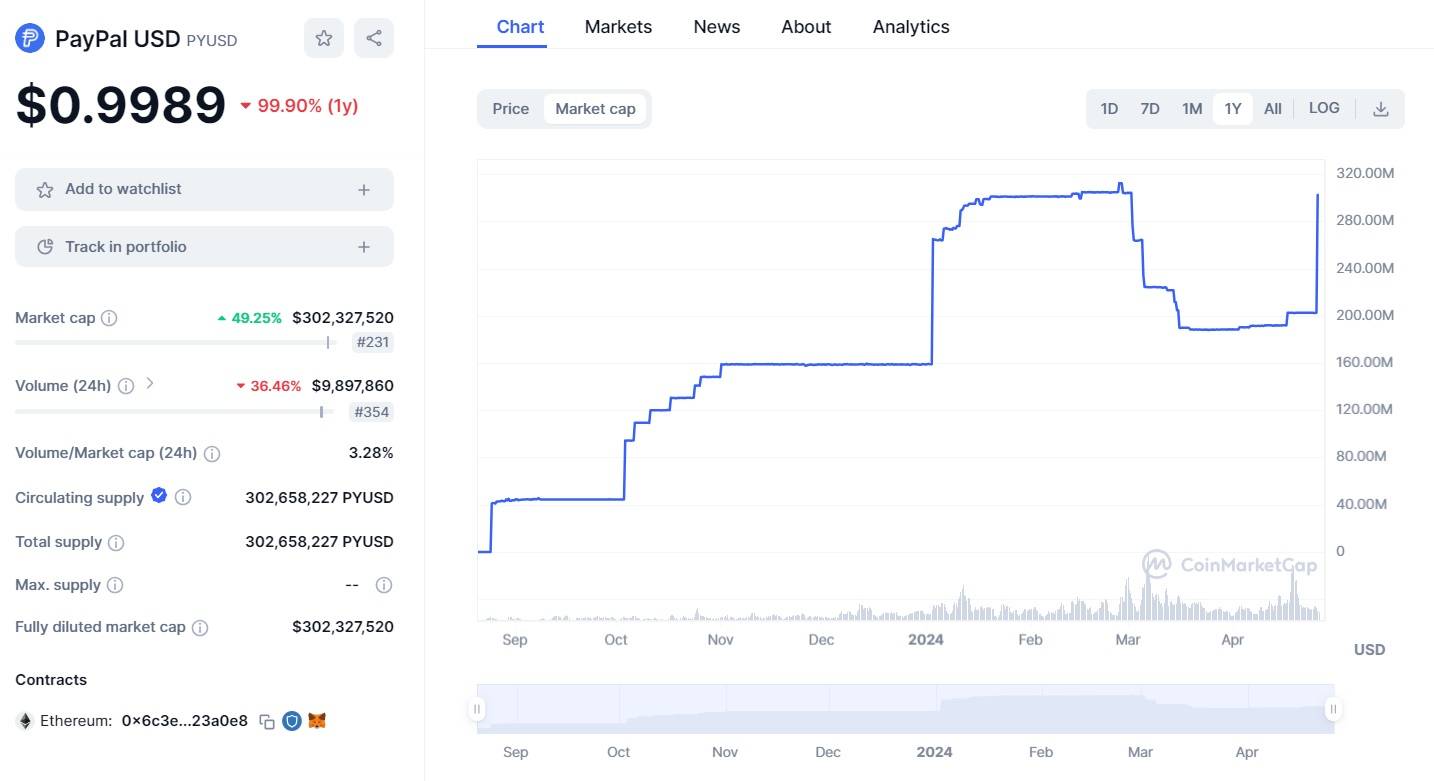Click the Market cap rank progress bar
This screenshot has height=781, width=1434.
176,343
